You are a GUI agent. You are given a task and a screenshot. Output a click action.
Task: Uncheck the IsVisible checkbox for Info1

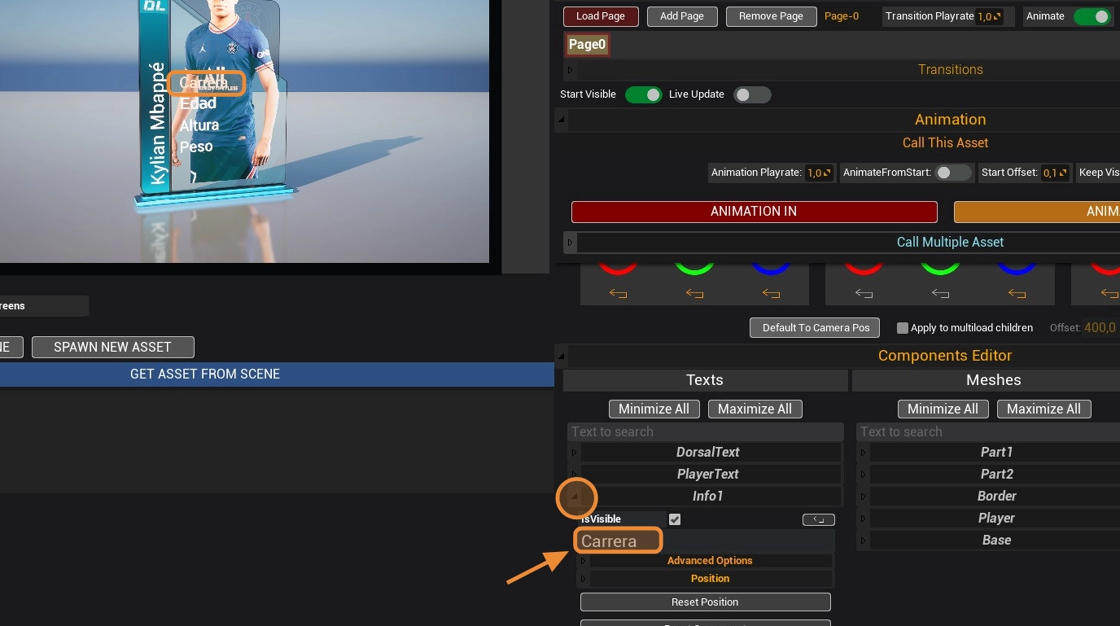tap(674, 520)
